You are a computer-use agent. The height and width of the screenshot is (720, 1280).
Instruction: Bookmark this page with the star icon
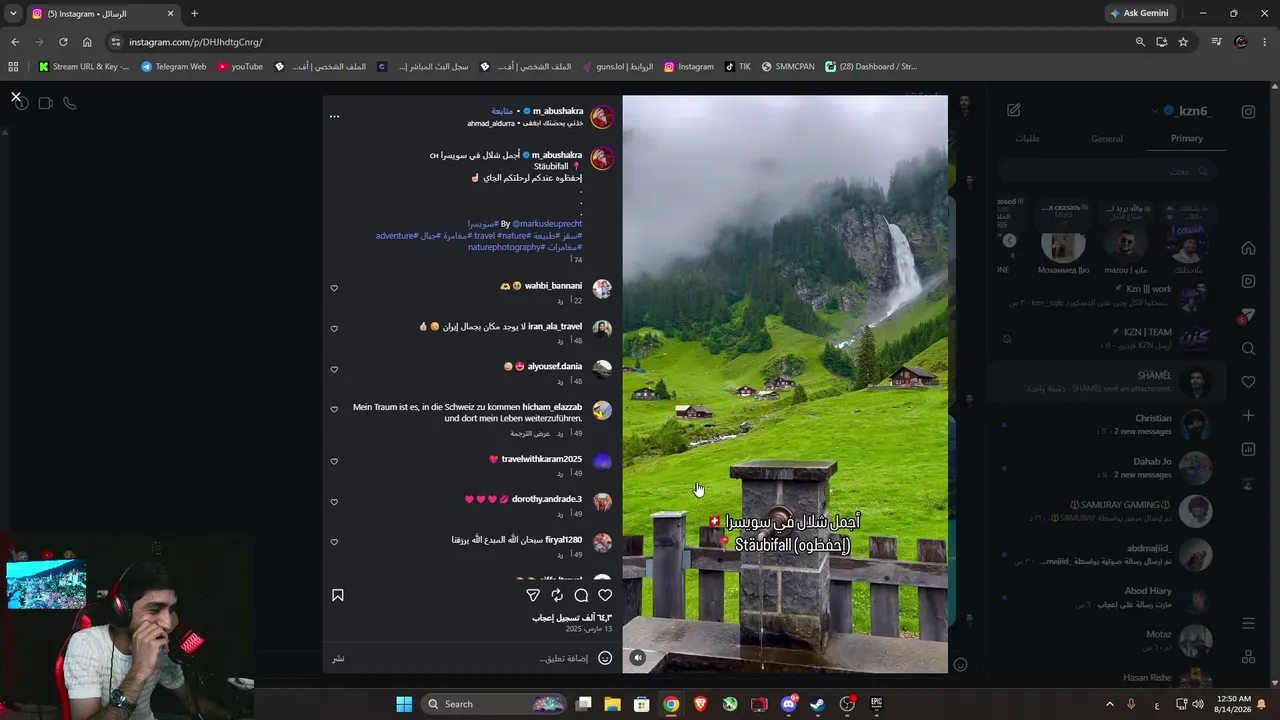[x=1183, y=42]
